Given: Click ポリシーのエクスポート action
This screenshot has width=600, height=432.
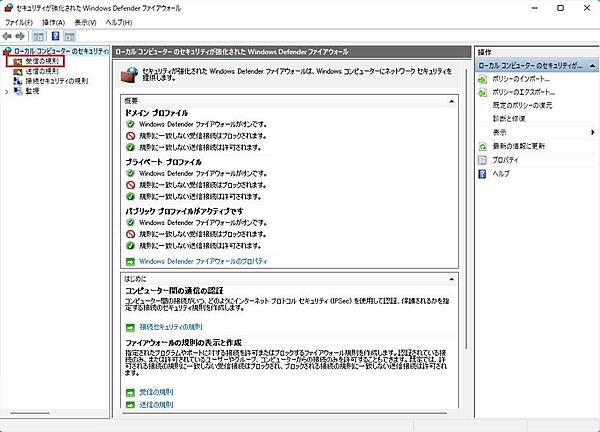Looking at the screenshot, I should tap(523, 92).
